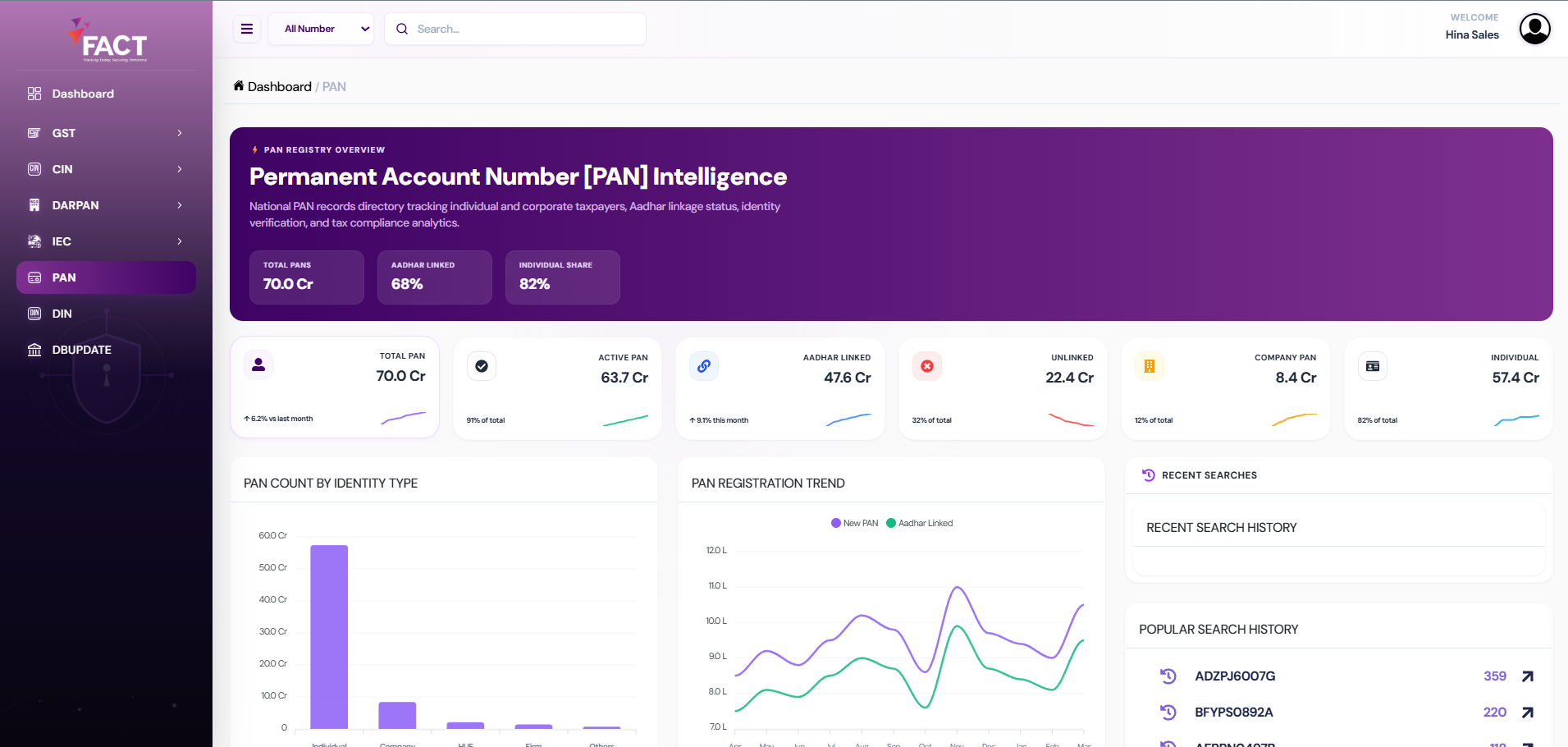Click the 47.6 Cr Aadhar Linked value
1568x747 pixels.
(848, 378)
